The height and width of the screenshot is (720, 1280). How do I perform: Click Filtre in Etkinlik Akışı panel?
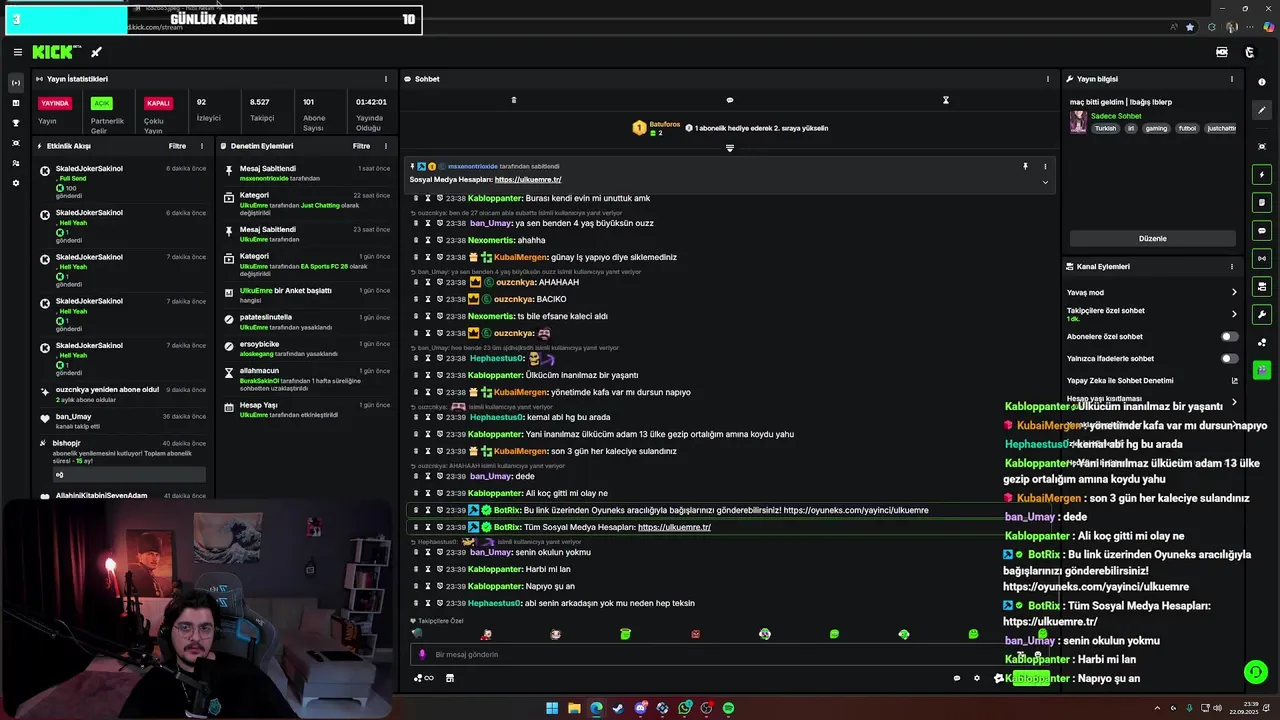(177, 146)
